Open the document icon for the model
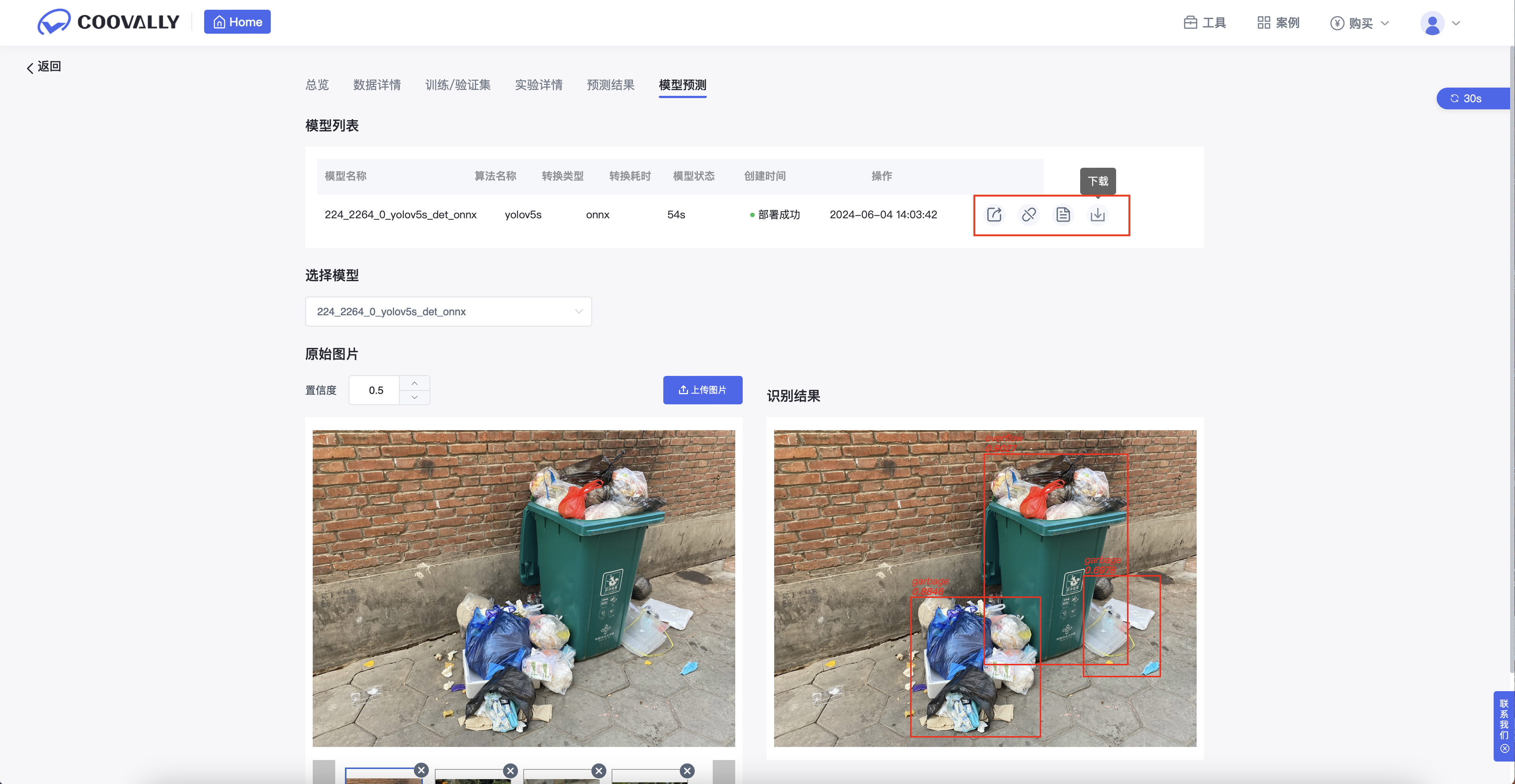The height and width of the screenshot is (784, 1515). point(1063,215)
